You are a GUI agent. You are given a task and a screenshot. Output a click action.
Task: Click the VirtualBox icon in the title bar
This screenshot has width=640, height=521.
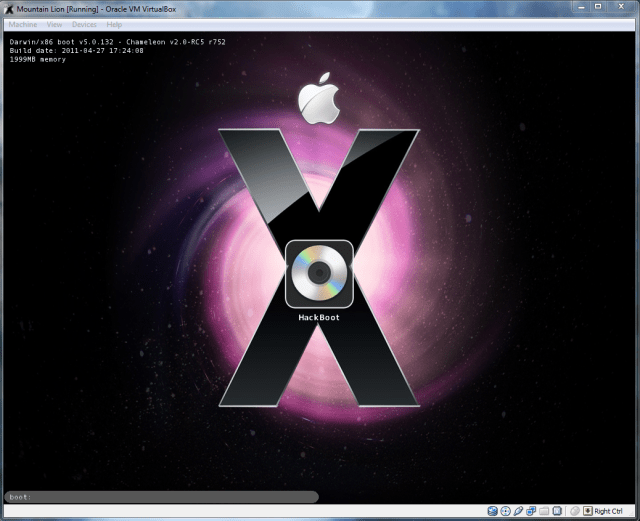[9, 8]
